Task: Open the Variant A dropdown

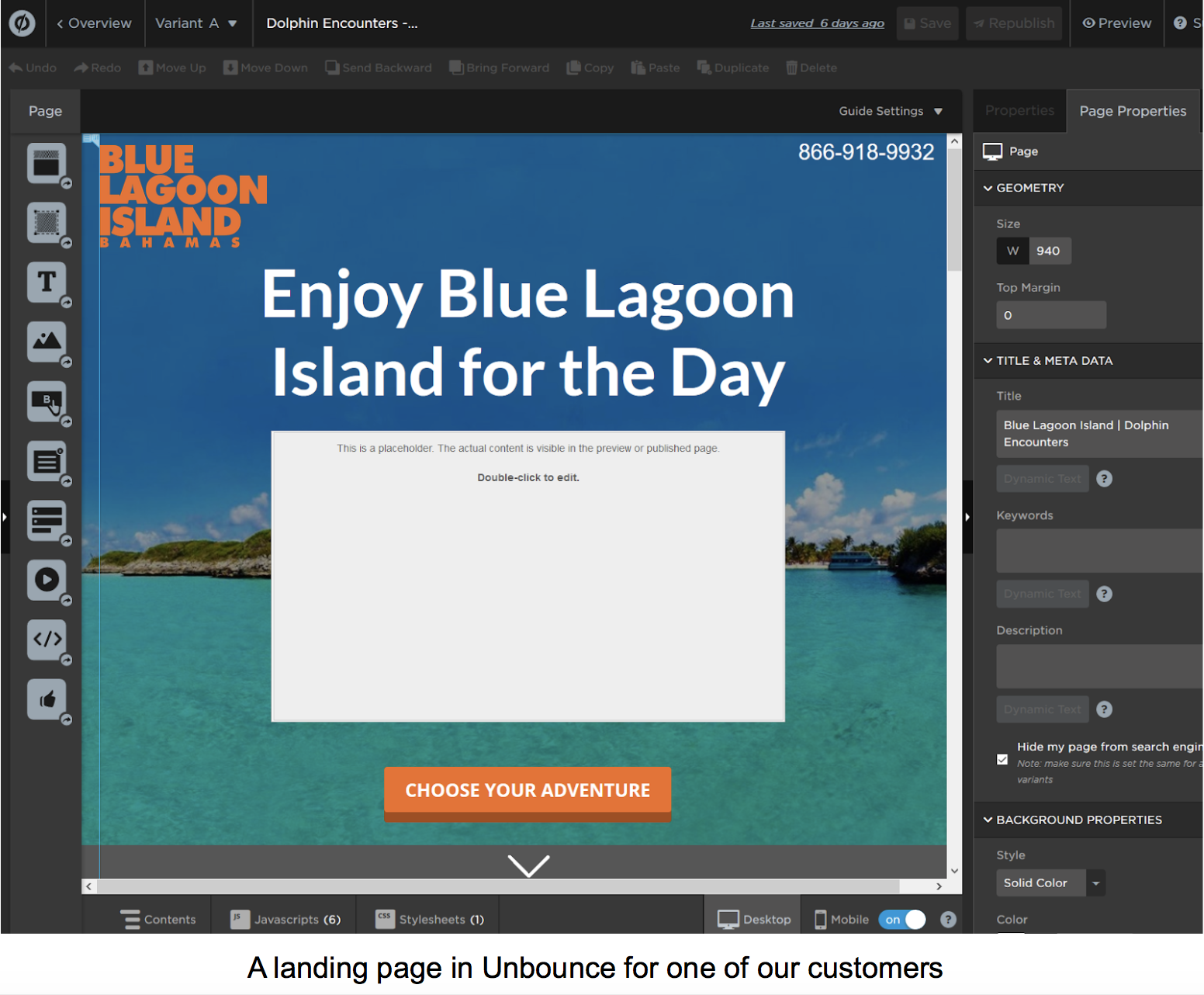Action: [x=196, y=23]
